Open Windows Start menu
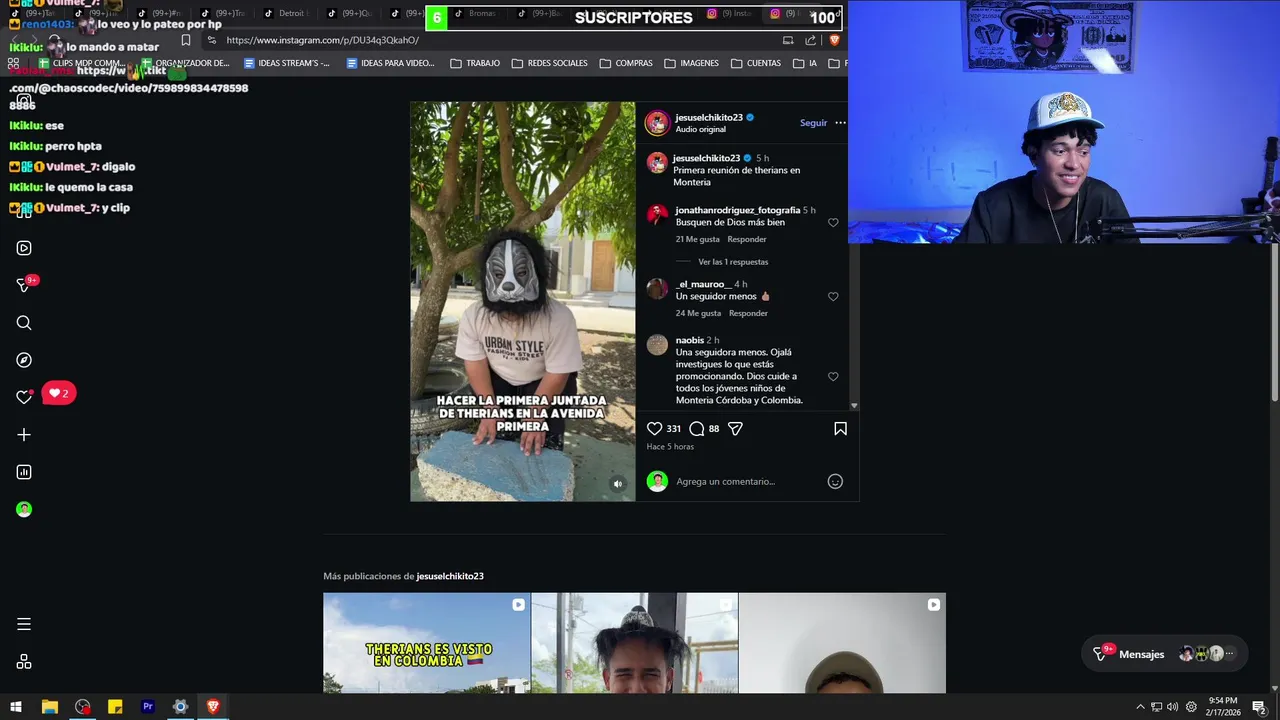 click(16, 707)
